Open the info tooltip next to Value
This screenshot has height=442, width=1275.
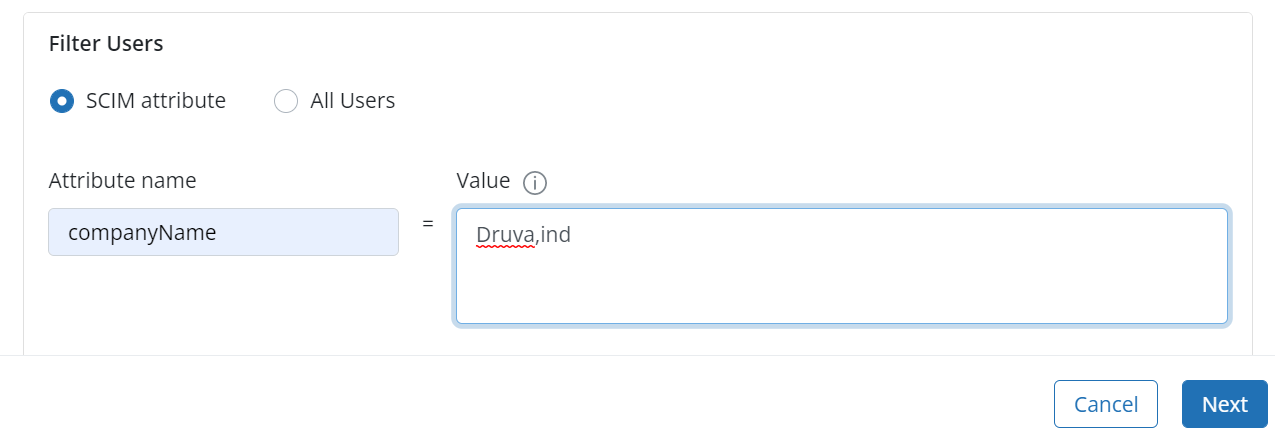[535, 183]
